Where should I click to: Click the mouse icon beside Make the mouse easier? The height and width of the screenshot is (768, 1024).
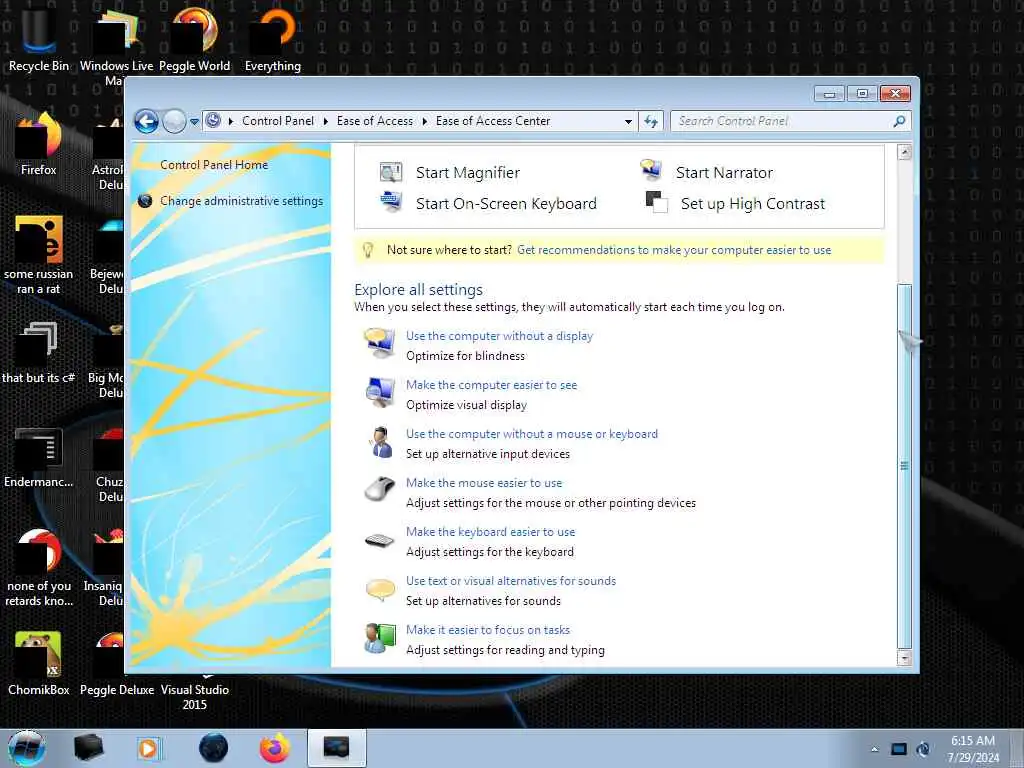[379, 489]
